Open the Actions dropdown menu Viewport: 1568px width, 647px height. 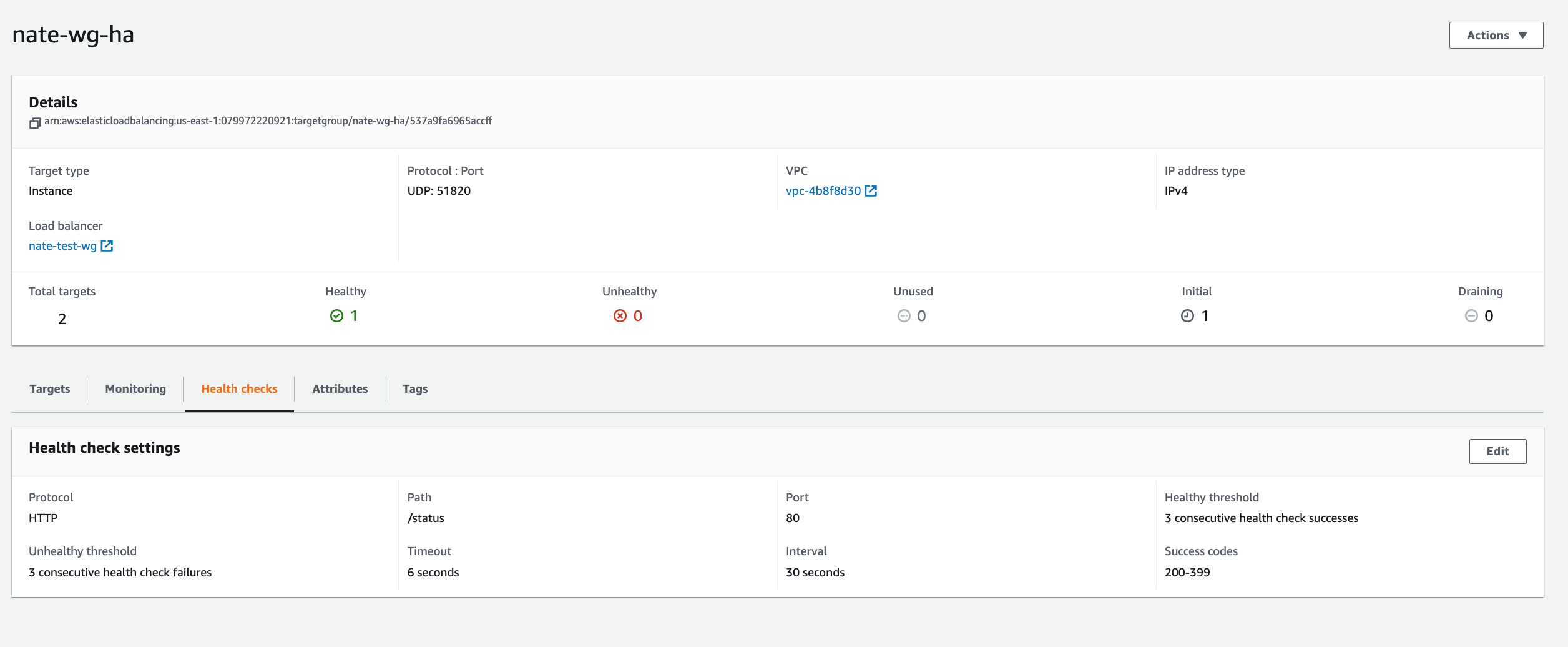pyautogui.click(x=1496, y=36)
